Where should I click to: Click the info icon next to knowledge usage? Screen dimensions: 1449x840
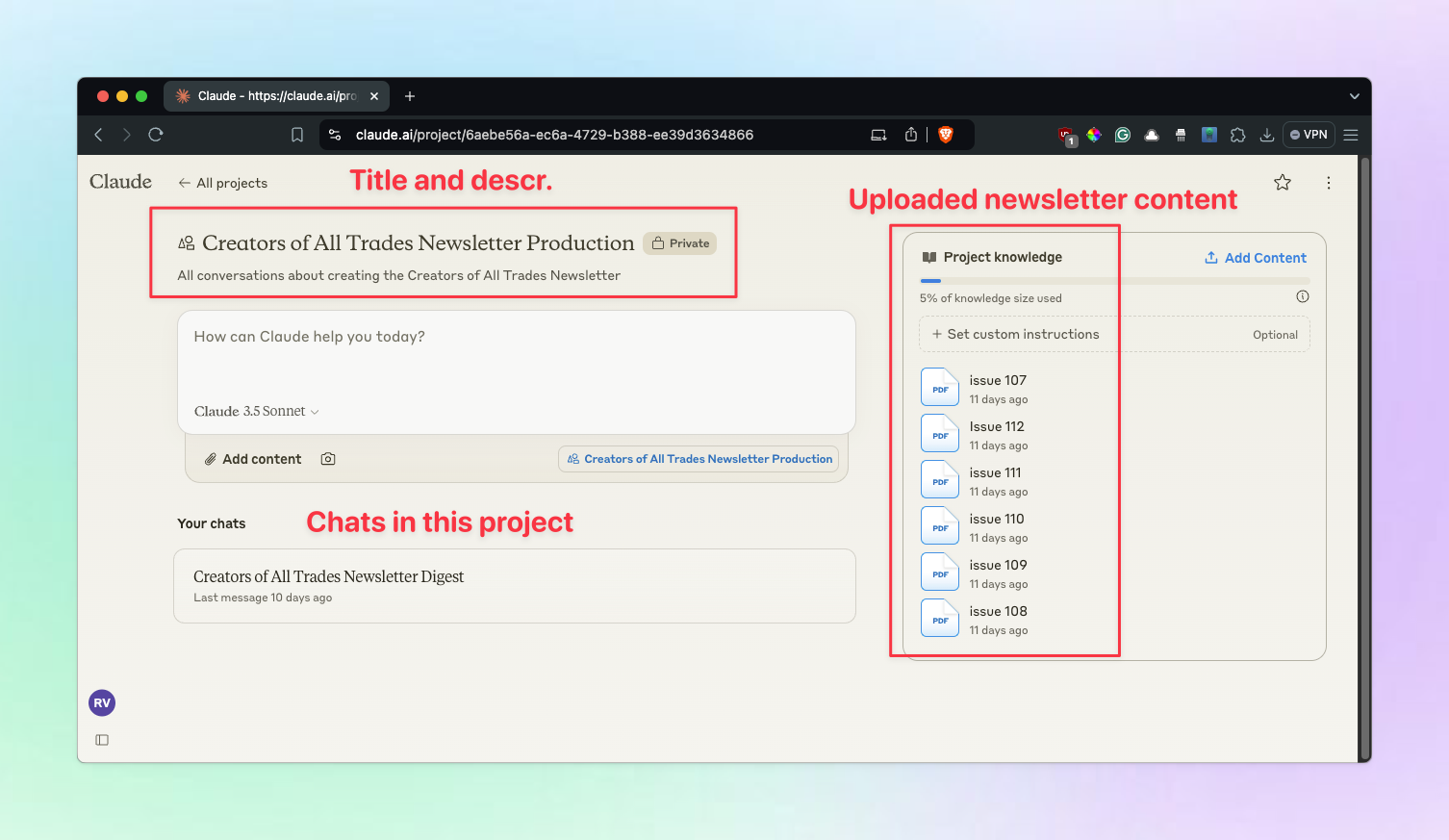(x=1303, y=296)
